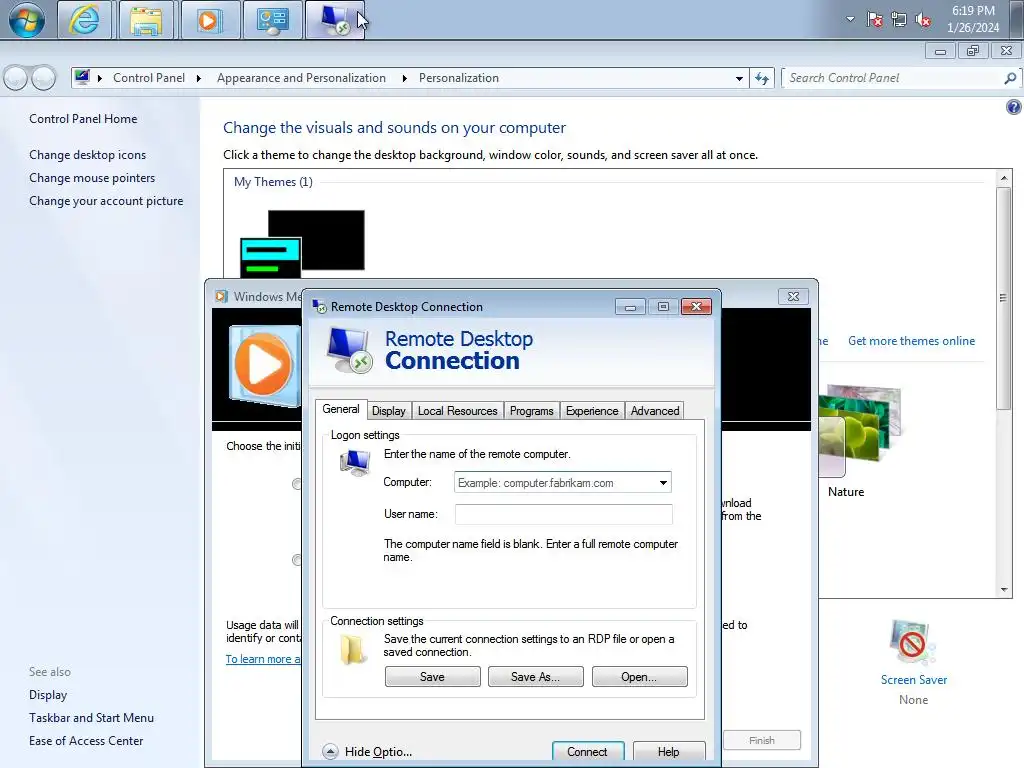Viewport: 1024px width, 768px height.
Task: Click into the User name field
Action: [x=564, y=514]
